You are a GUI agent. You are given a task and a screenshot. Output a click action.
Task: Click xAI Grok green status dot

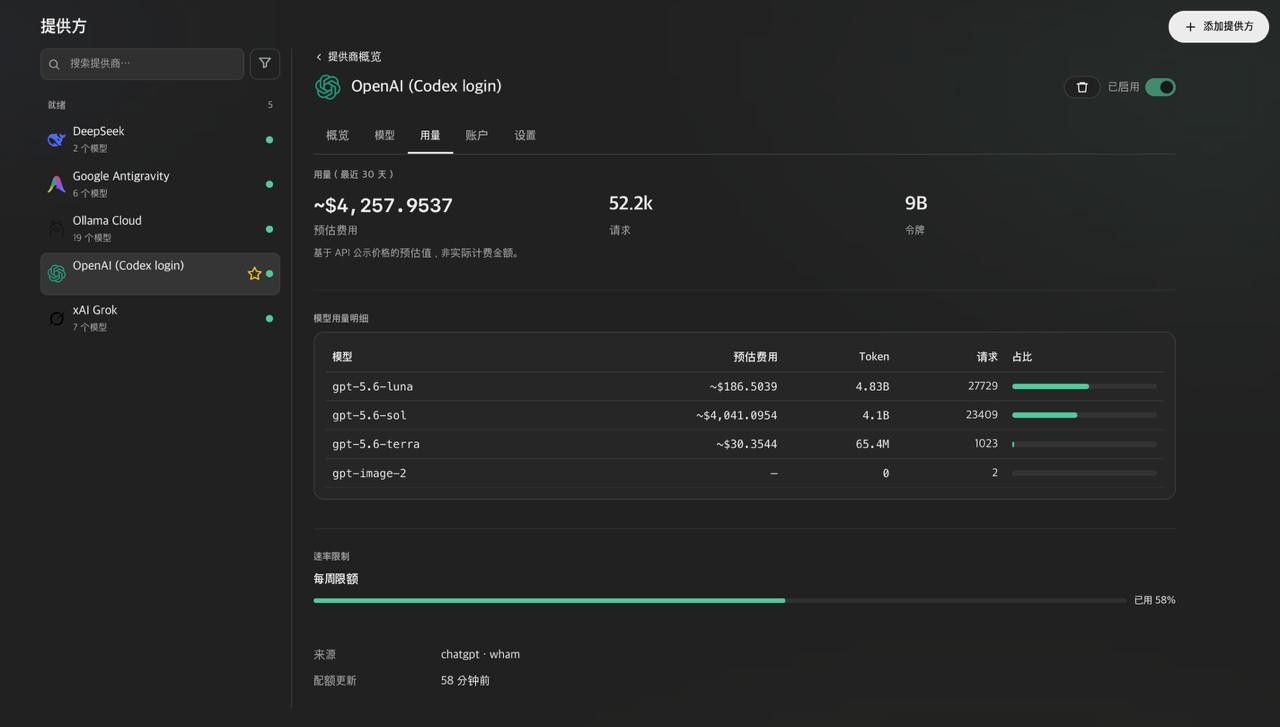(269, 319)
